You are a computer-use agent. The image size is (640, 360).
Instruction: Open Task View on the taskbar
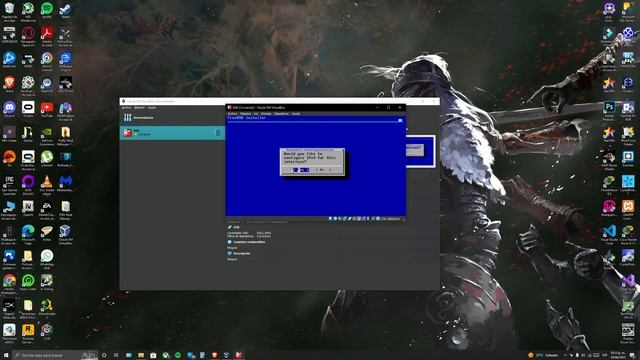[116, 356]
